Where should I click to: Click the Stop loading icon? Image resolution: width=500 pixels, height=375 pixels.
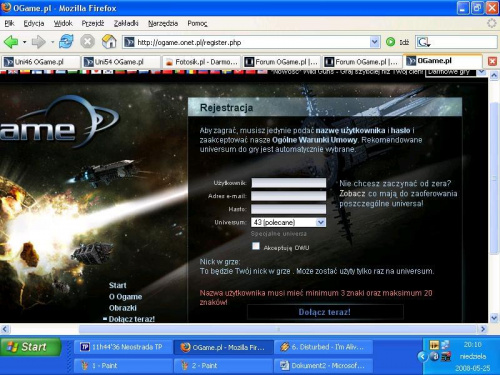[87, 42]
